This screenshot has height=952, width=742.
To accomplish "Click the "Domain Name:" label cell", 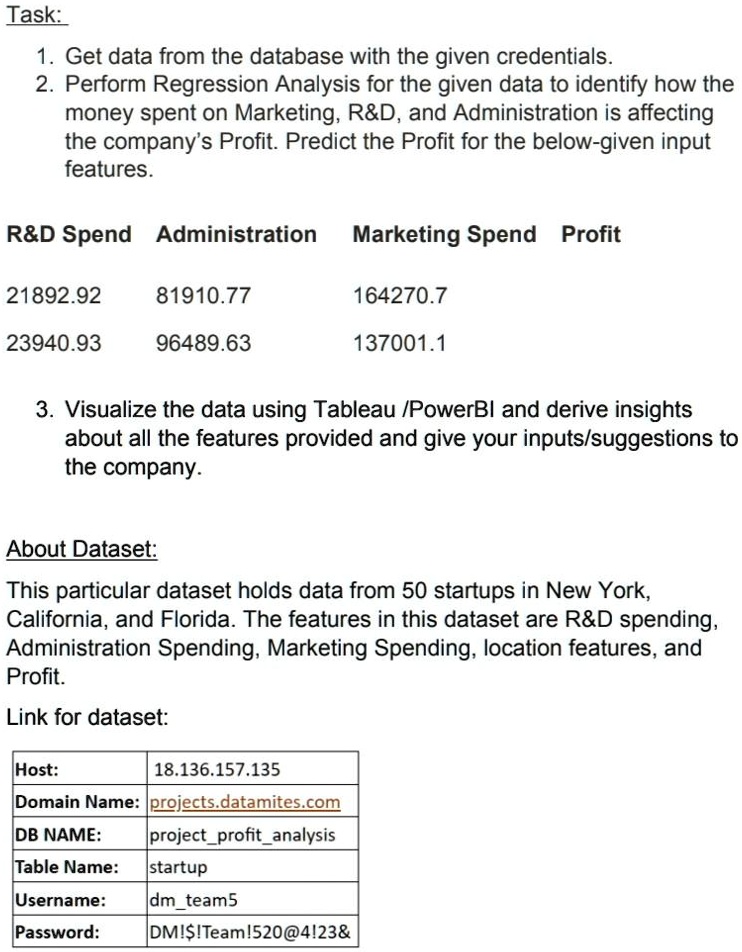I will 78,802.
